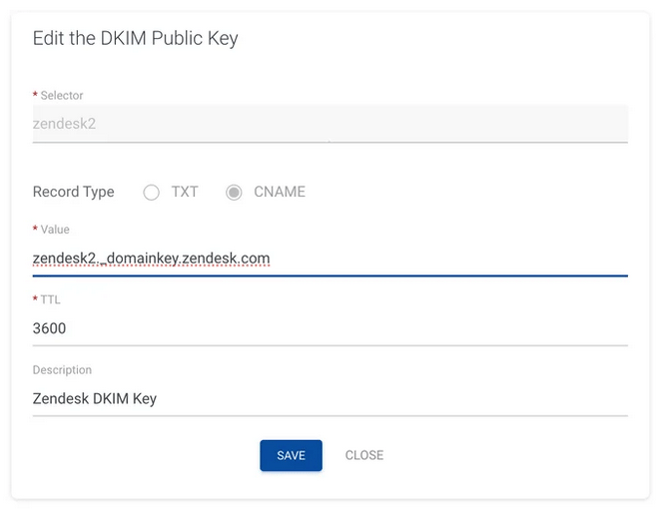Click the Selector field label
Screen dimensions: 657x510
click(x=62, y=96)
